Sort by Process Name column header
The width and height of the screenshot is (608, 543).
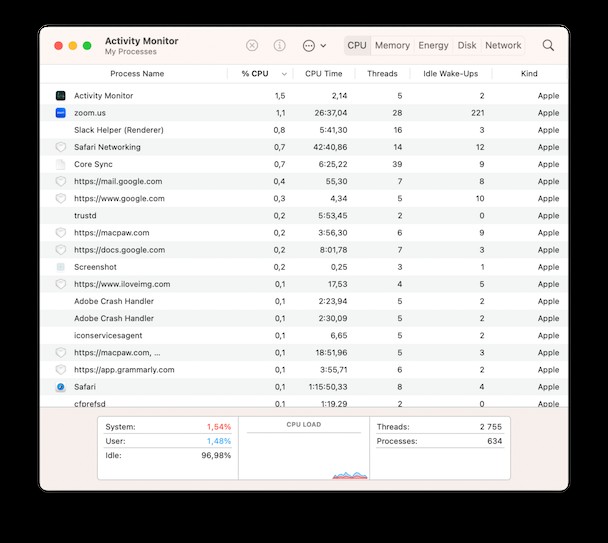point(137,74)
